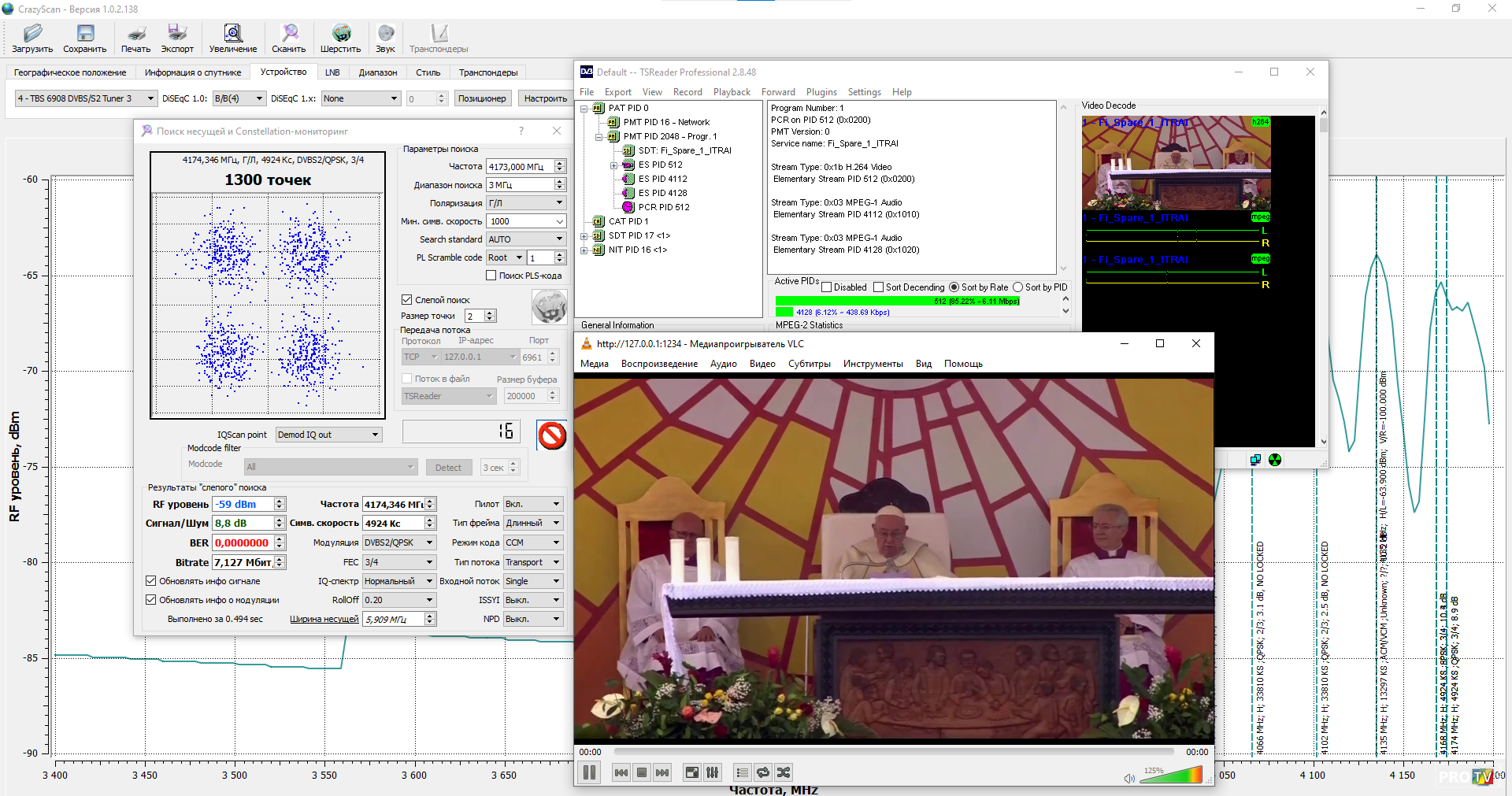
Task: Expand the ES PID 512 tree node
Action: [614, 165]
